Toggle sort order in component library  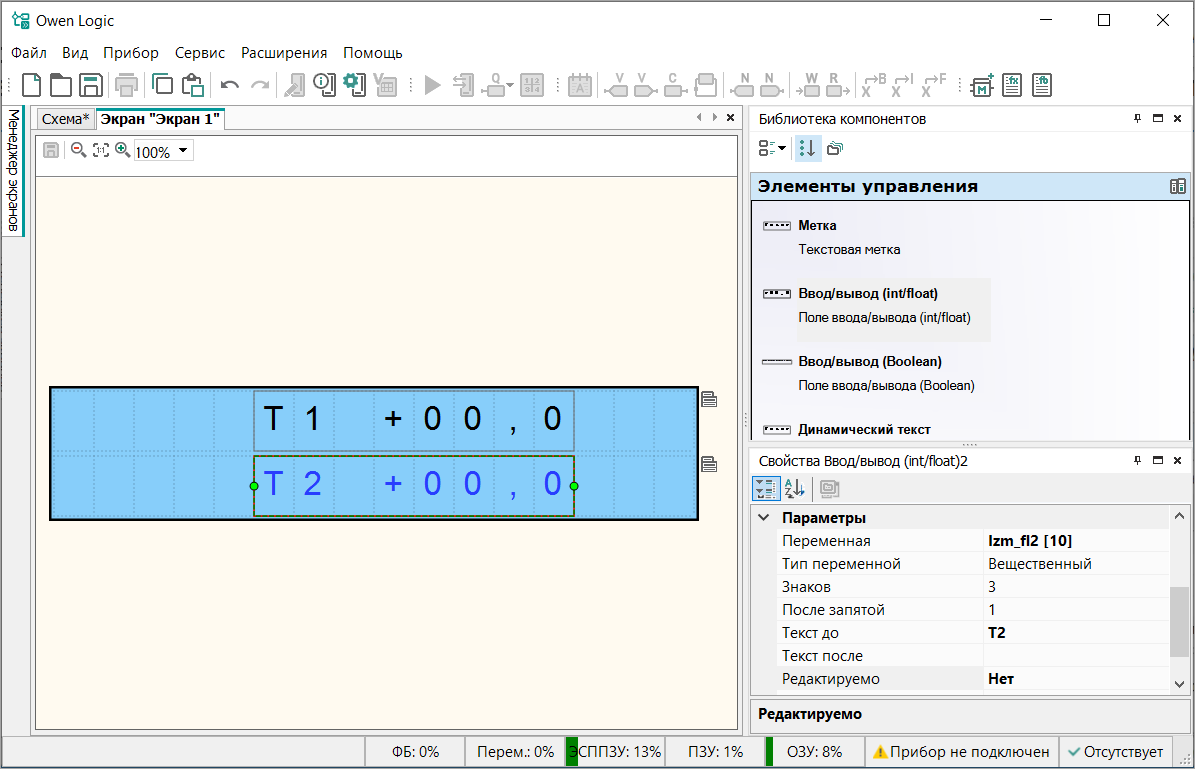(x=808, y=148)
